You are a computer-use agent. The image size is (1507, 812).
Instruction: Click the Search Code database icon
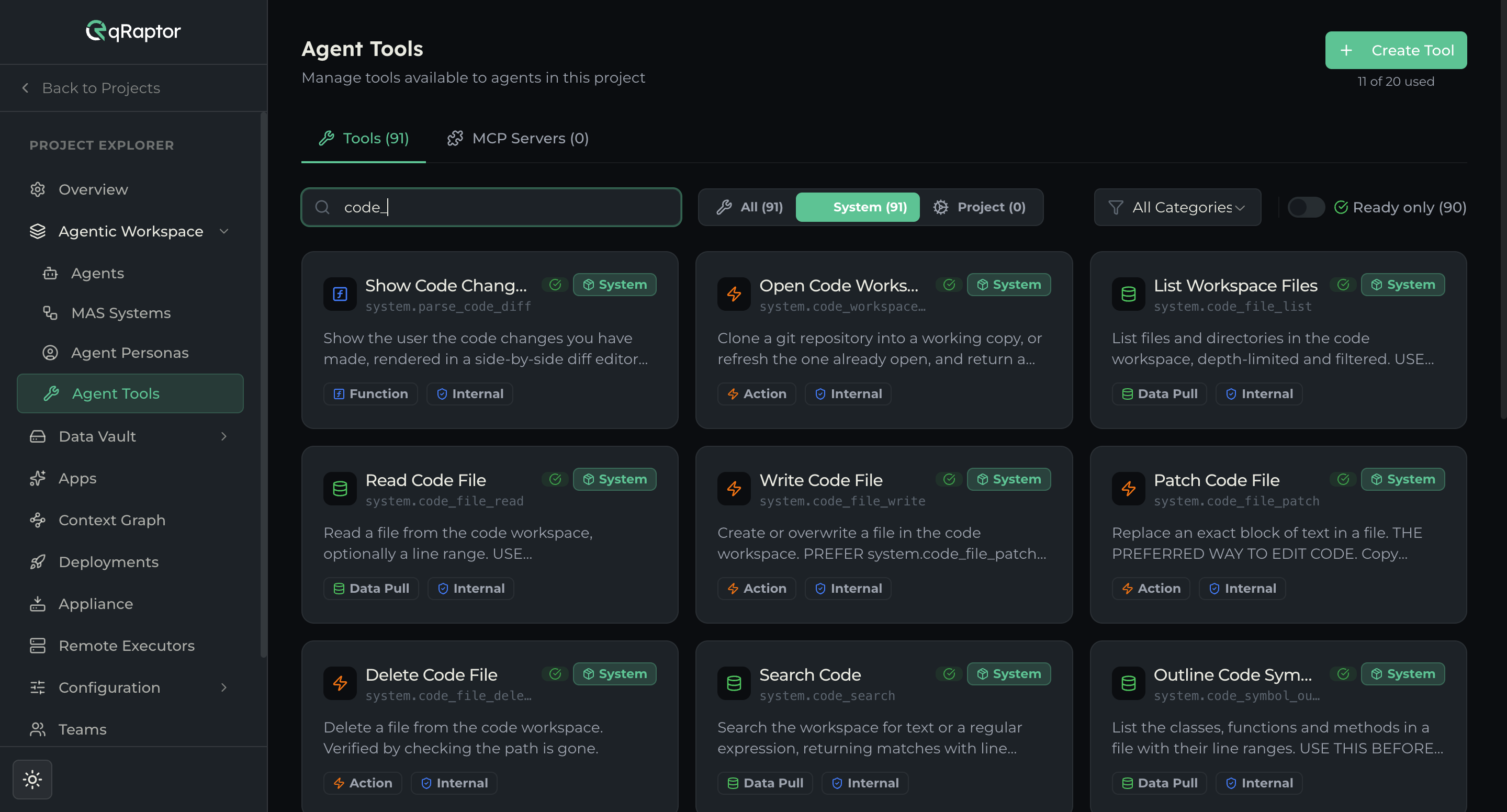tap(734, 683)
